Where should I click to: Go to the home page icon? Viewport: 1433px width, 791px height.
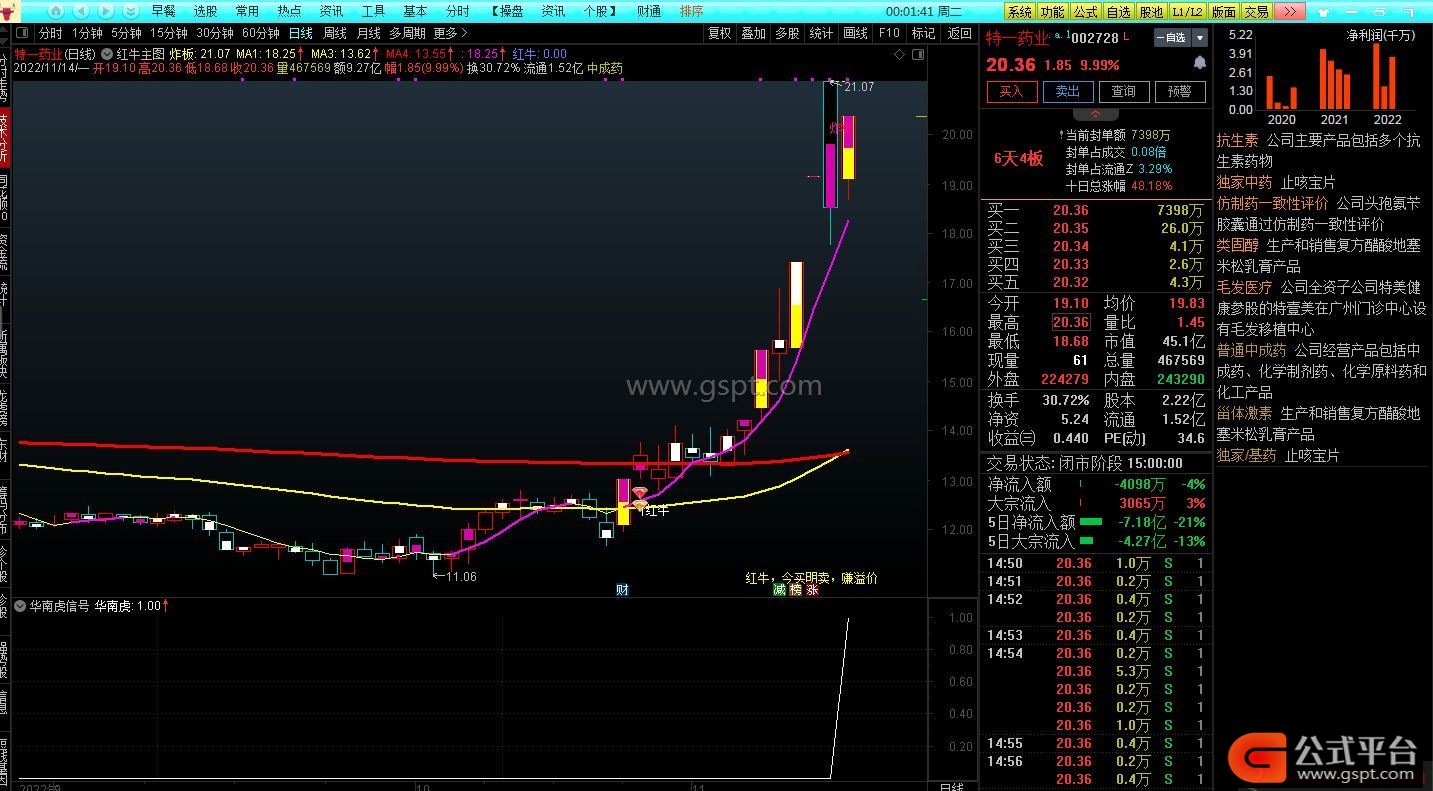coord(56,11)
